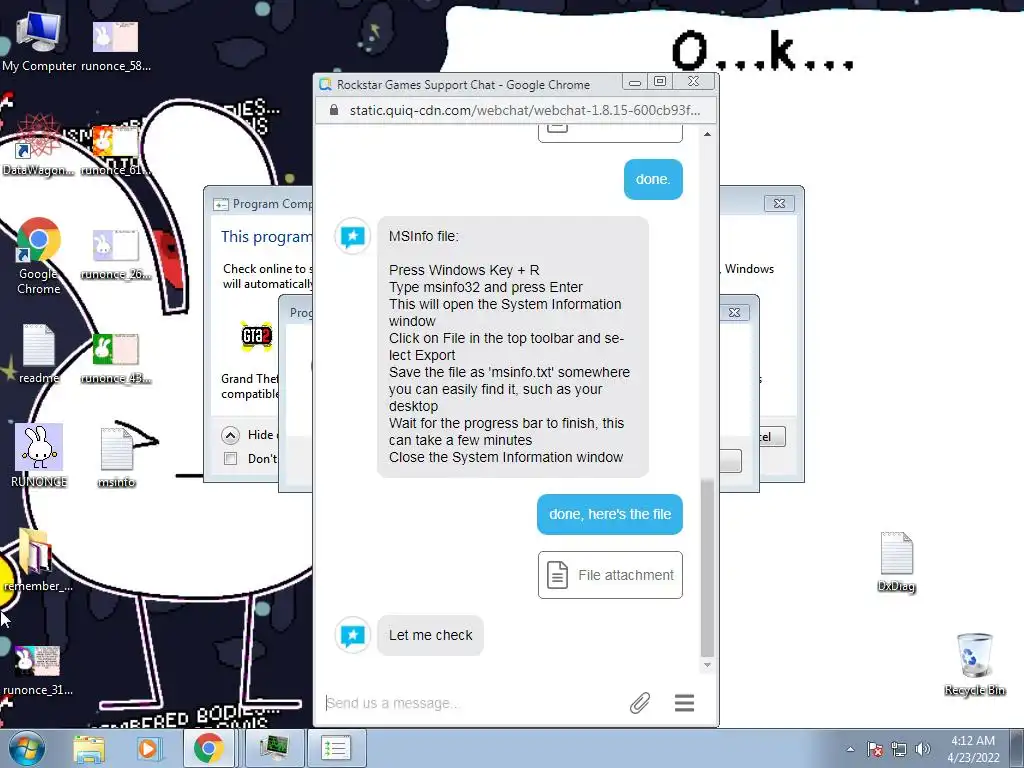
Task: Open My Computer desktop icon
Action: (39, 41)
